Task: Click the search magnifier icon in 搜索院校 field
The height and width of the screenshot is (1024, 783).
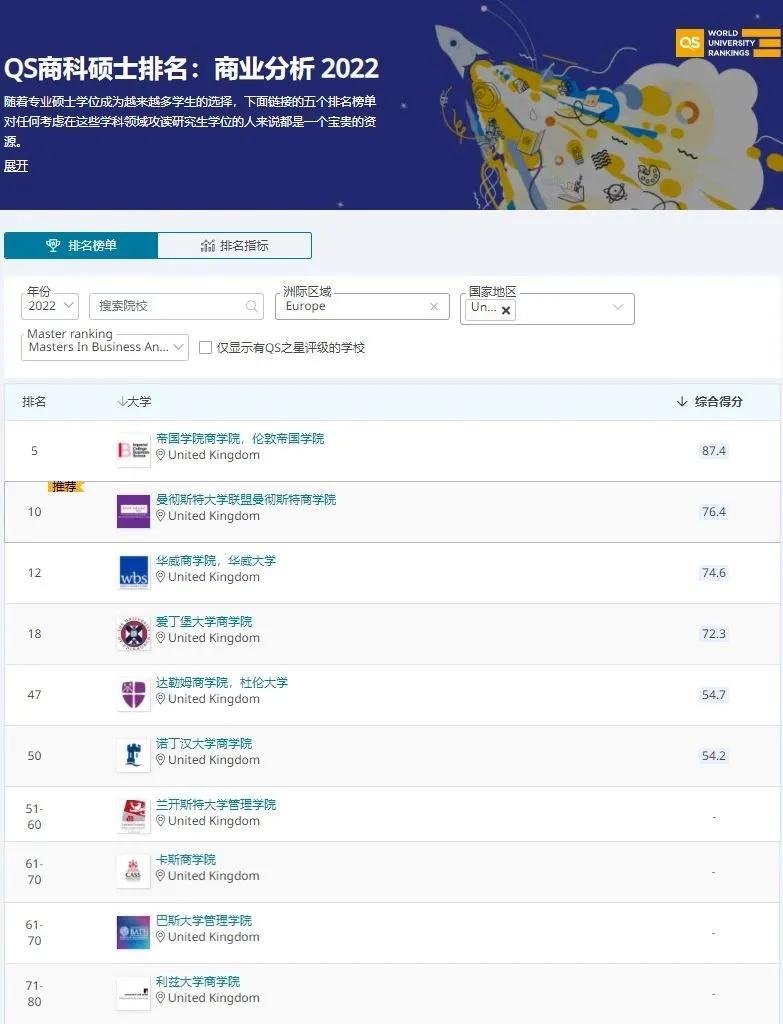Action: [251, 306]
